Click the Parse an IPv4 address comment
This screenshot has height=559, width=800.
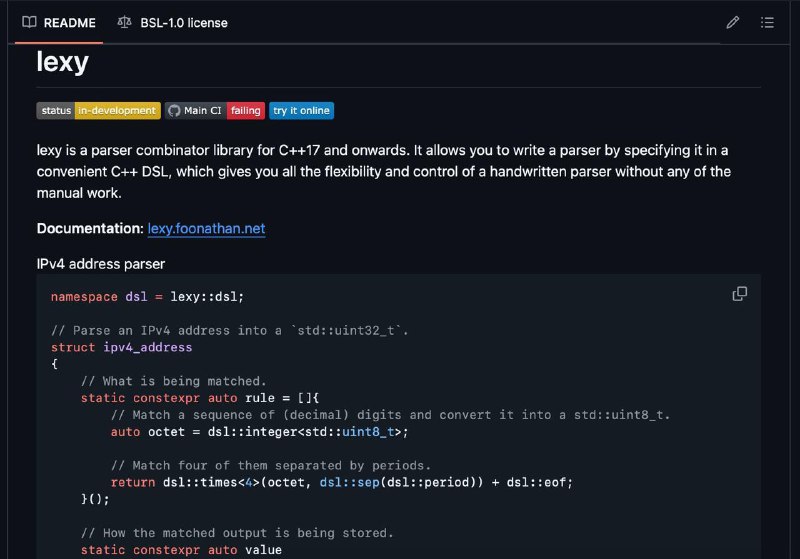(x=230, y=331)
